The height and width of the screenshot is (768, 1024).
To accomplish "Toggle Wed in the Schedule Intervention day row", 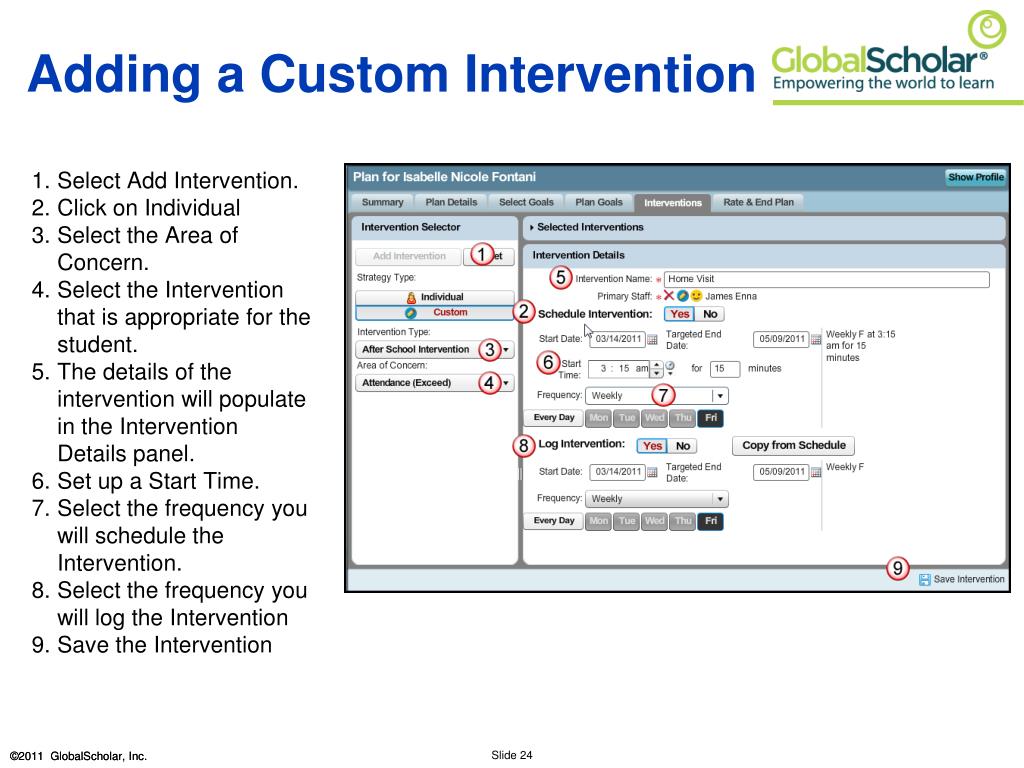I will point(654,418).
